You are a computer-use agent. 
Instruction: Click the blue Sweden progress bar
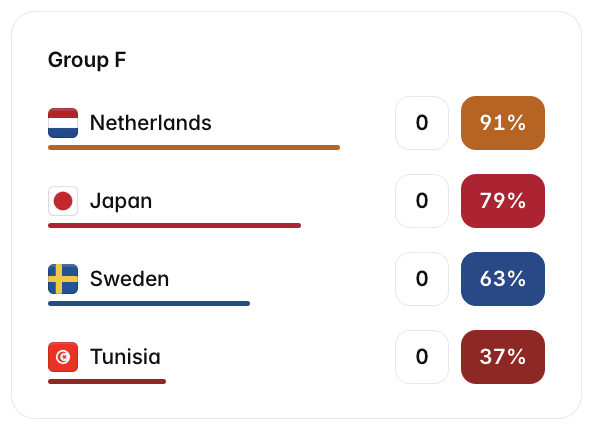(x=149, y=304)
